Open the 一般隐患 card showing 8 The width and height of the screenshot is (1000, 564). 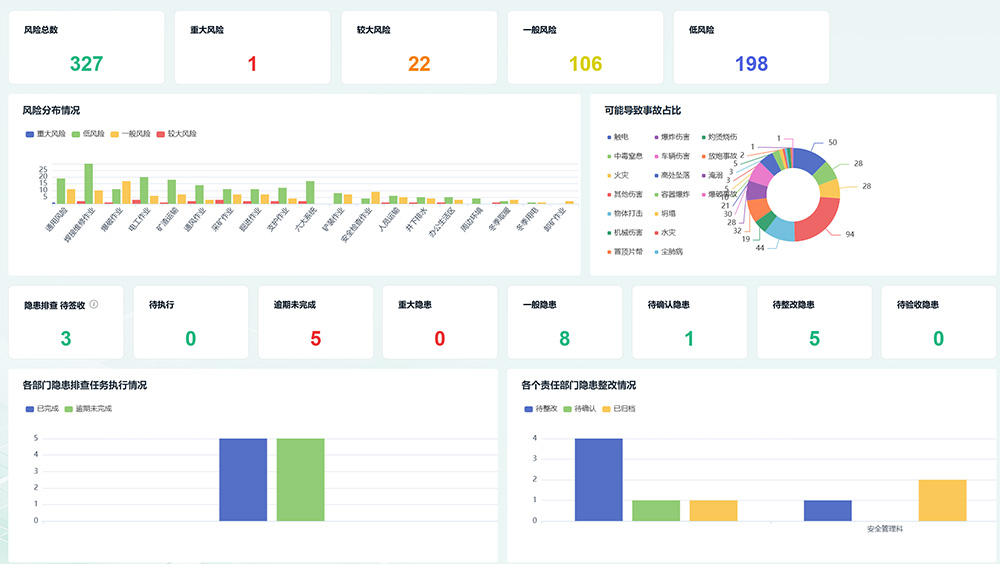565,322
